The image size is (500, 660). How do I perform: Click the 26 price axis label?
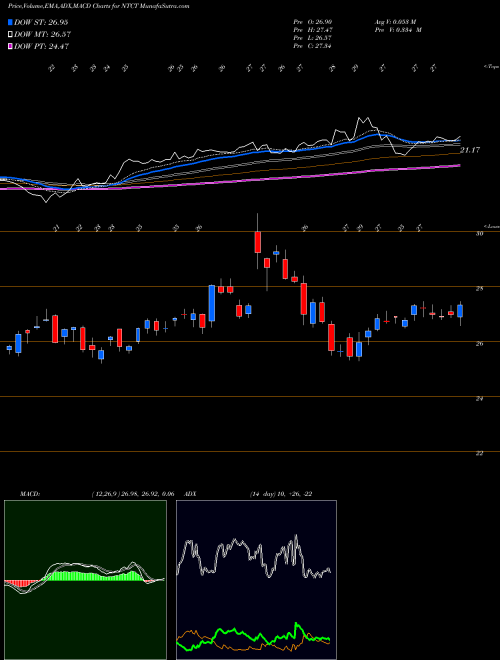point(479,344)
